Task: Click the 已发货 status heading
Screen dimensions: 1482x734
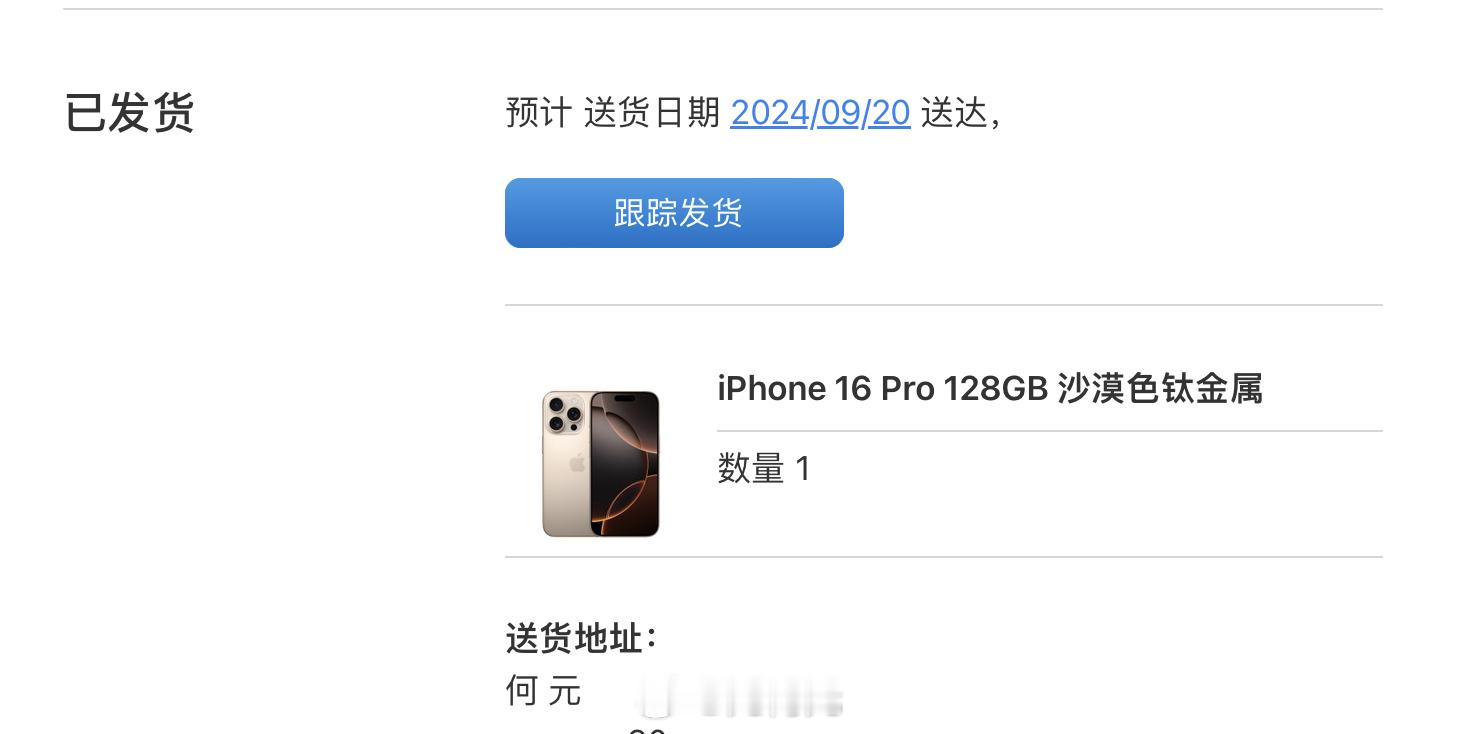Action: click(129, 112)
